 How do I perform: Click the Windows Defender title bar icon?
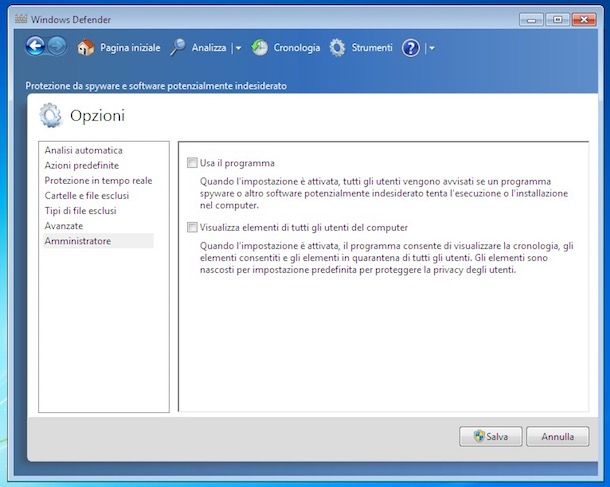(x=21, y=19)
